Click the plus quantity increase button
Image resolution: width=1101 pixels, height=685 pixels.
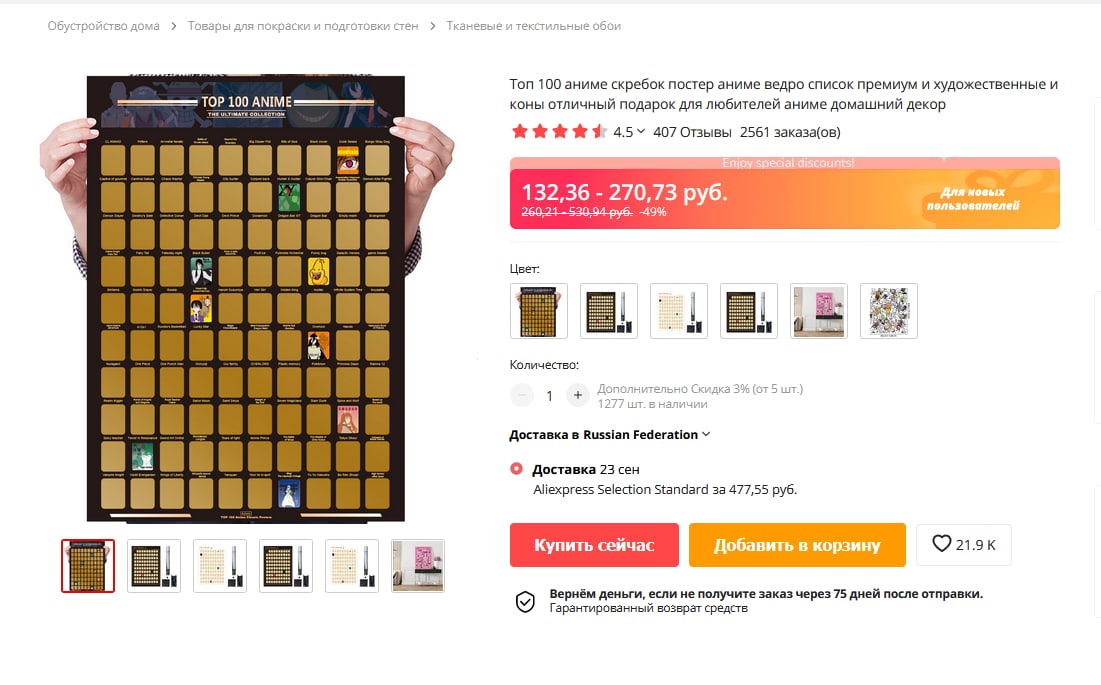pyautogui.click(x=577, y=395)
